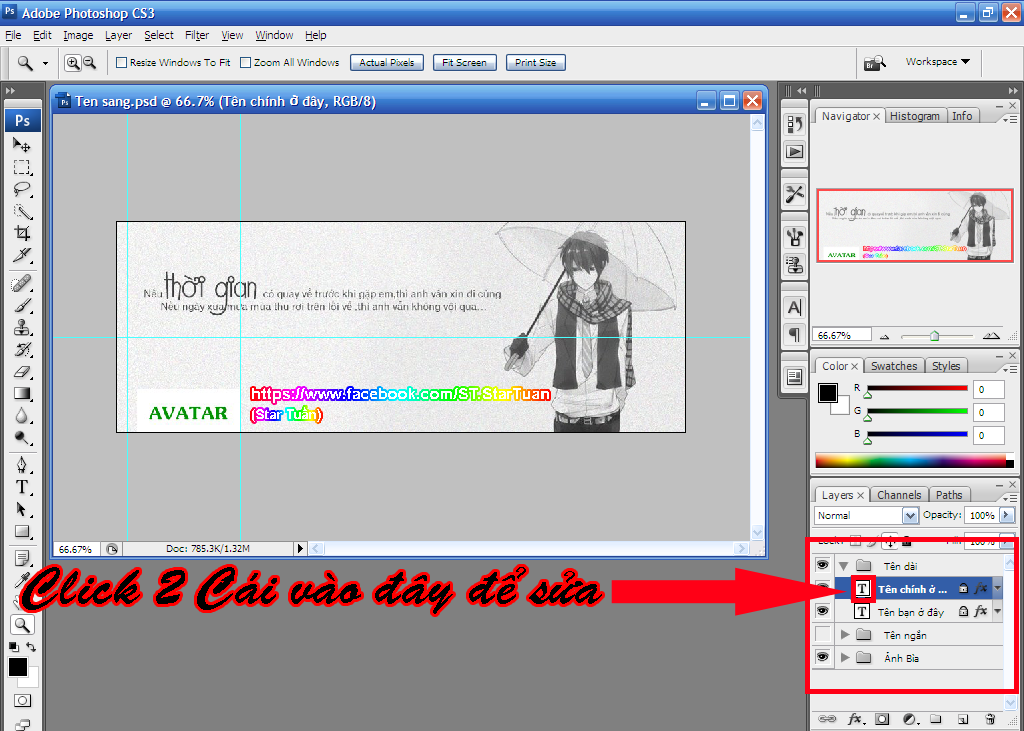The width and height of the screenshot is (1024, 731).
Task: Select the Move tool
Action: (22, 144)
